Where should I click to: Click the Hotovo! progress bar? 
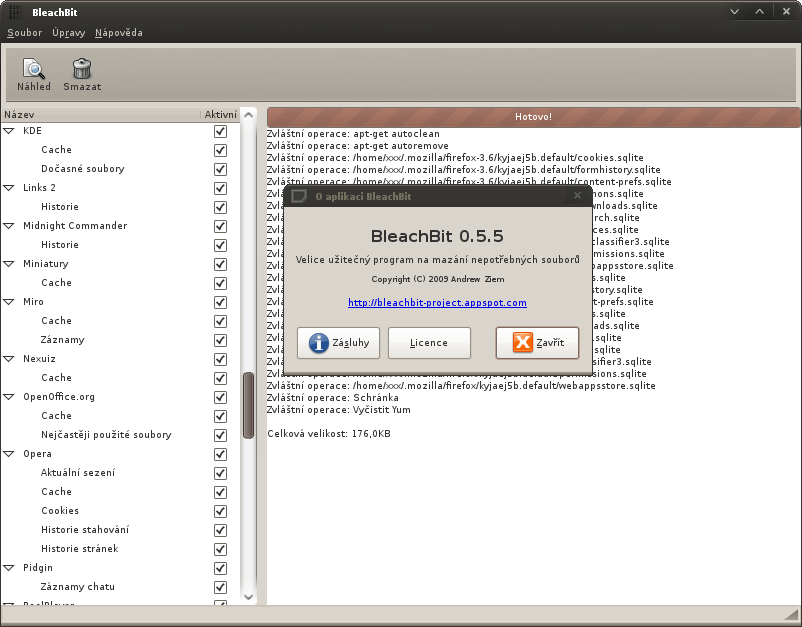coord(533,117)
